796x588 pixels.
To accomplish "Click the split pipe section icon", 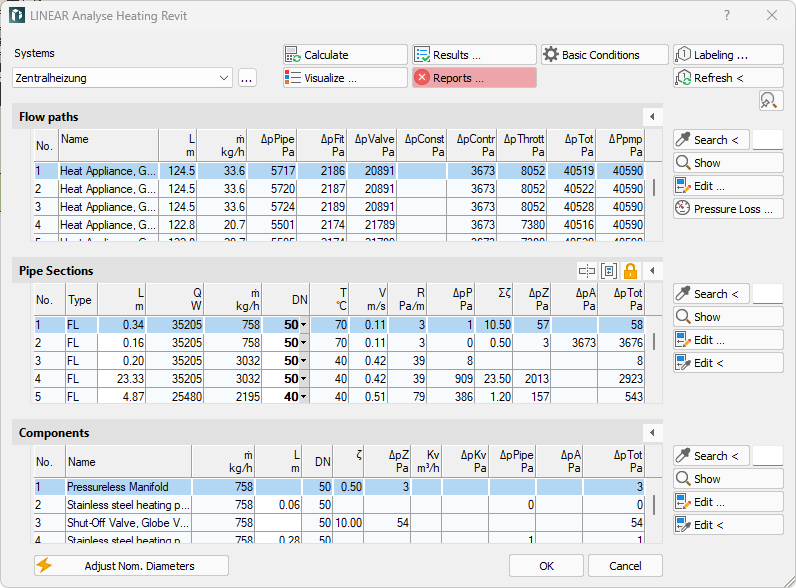I will [587, 271].
